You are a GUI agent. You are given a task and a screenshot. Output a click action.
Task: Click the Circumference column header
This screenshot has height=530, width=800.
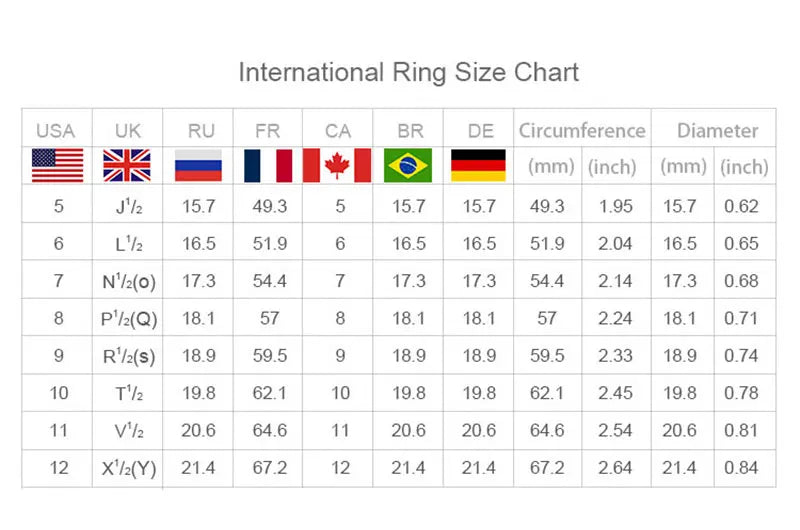[582, 131]
